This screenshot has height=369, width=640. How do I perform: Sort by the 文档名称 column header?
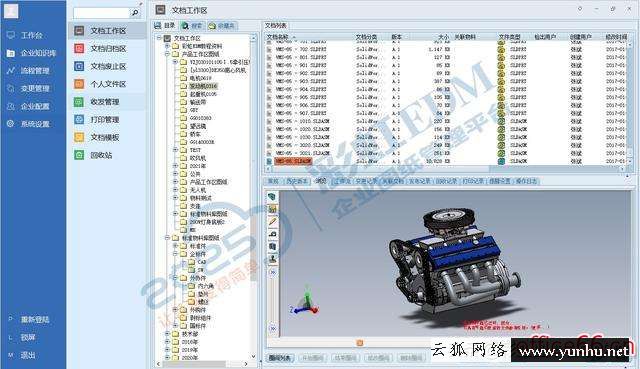click(x=278, y=37)
